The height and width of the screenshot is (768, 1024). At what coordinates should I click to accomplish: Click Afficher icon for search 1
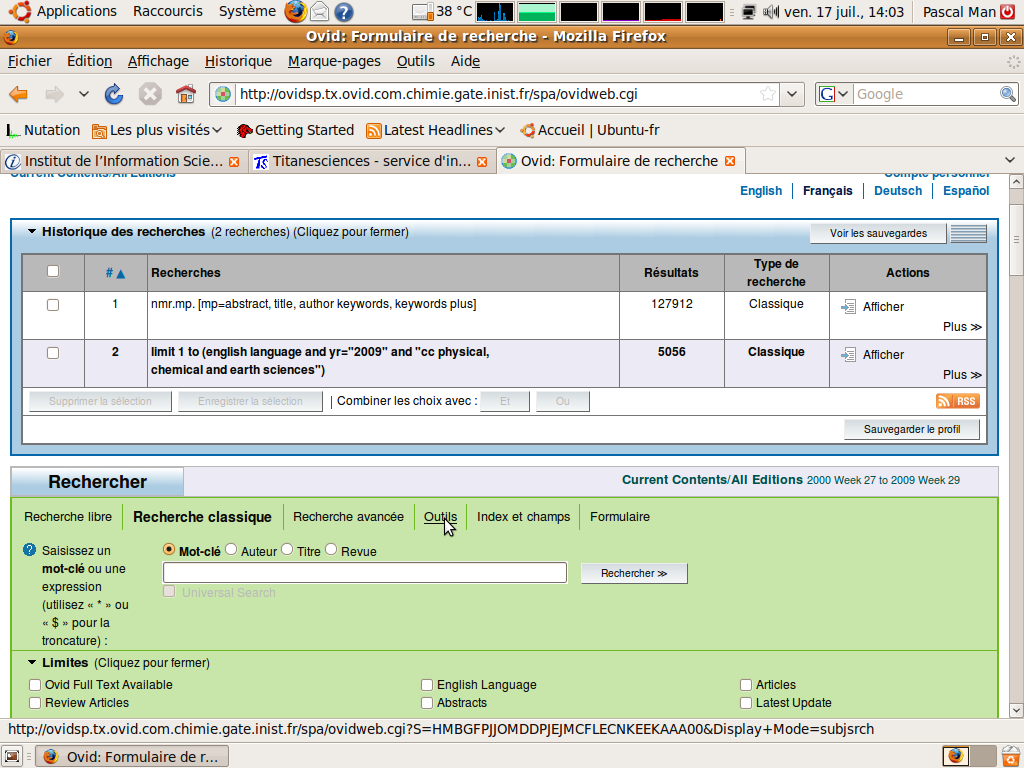[848, 306]
